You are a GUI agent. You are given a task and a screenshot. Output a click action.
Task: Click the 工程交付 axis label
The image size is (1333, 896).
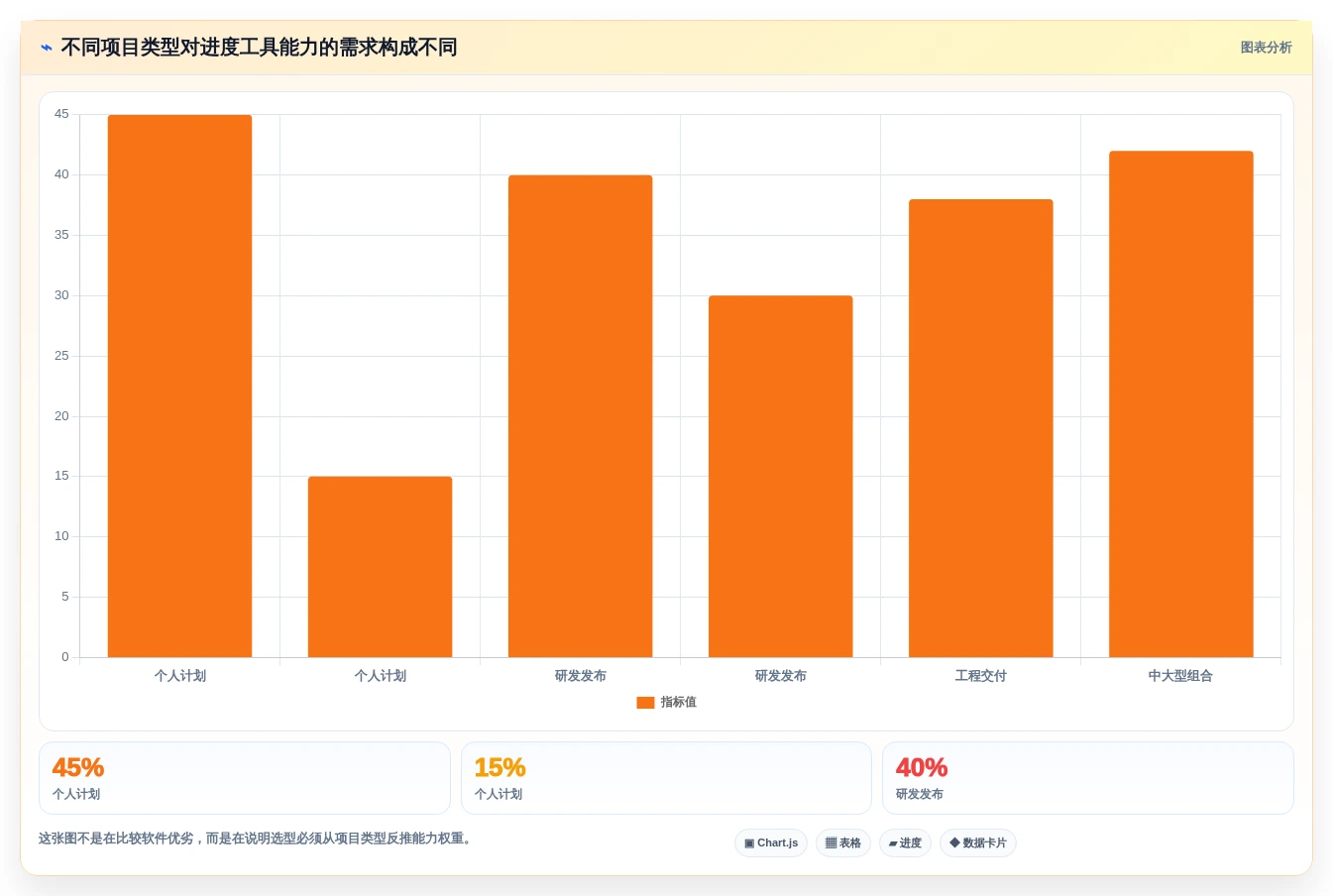(x=981, y=676)
